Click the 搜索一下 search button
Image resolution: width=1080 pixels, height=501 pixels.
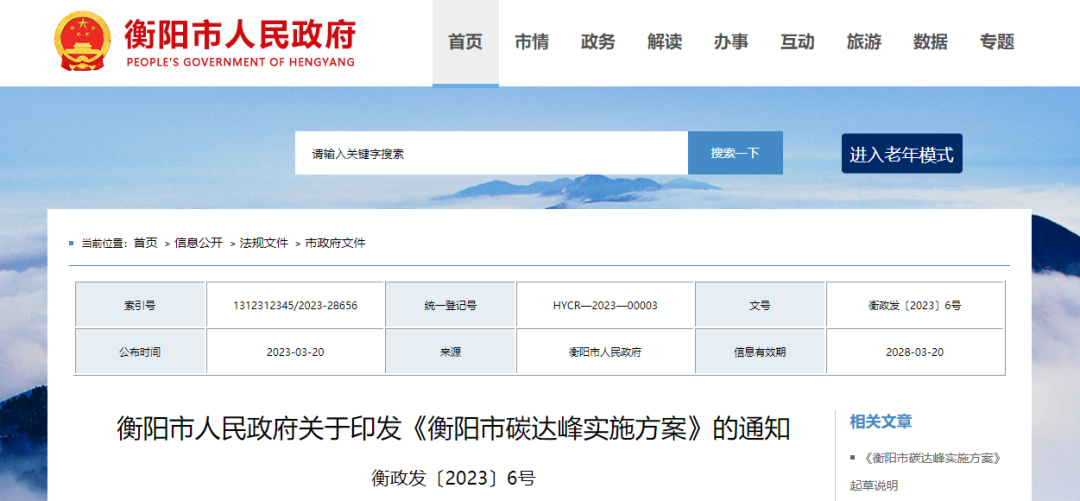point(735,153)
